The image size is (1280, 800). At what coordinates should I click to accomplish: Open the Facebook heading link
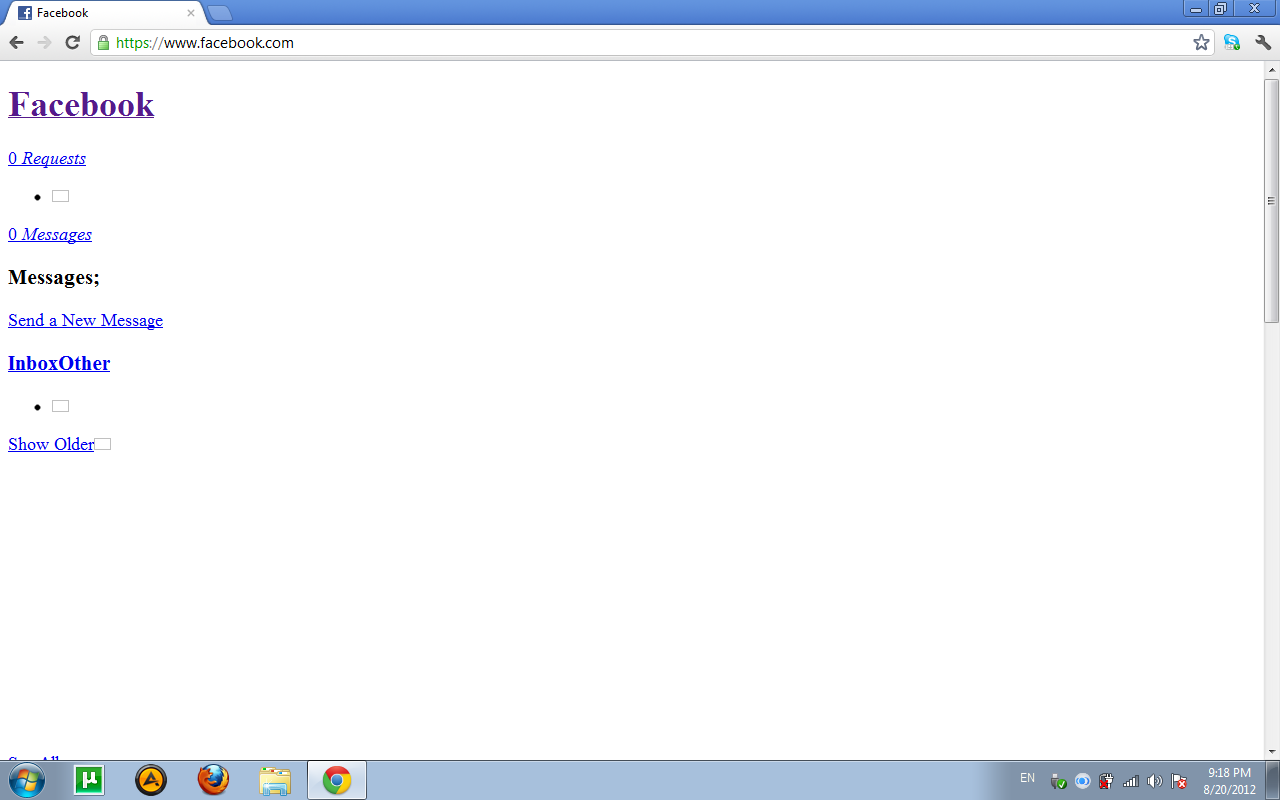[81, 104]
